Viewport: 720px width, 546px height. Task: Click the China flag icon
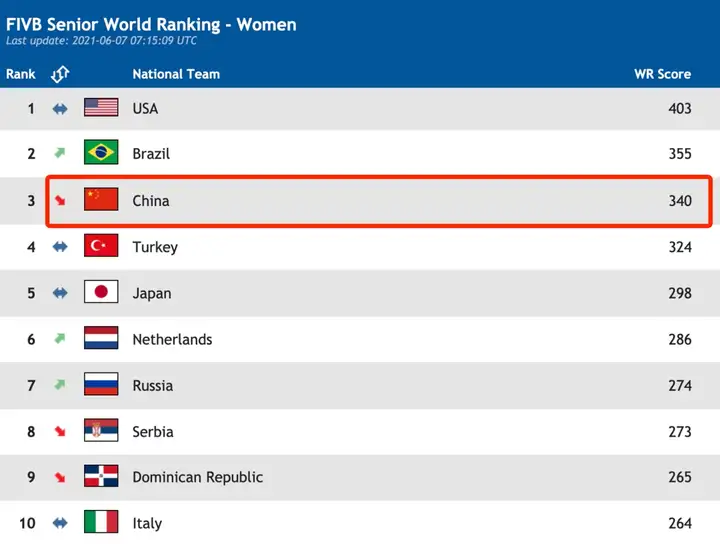coord(101,199)
